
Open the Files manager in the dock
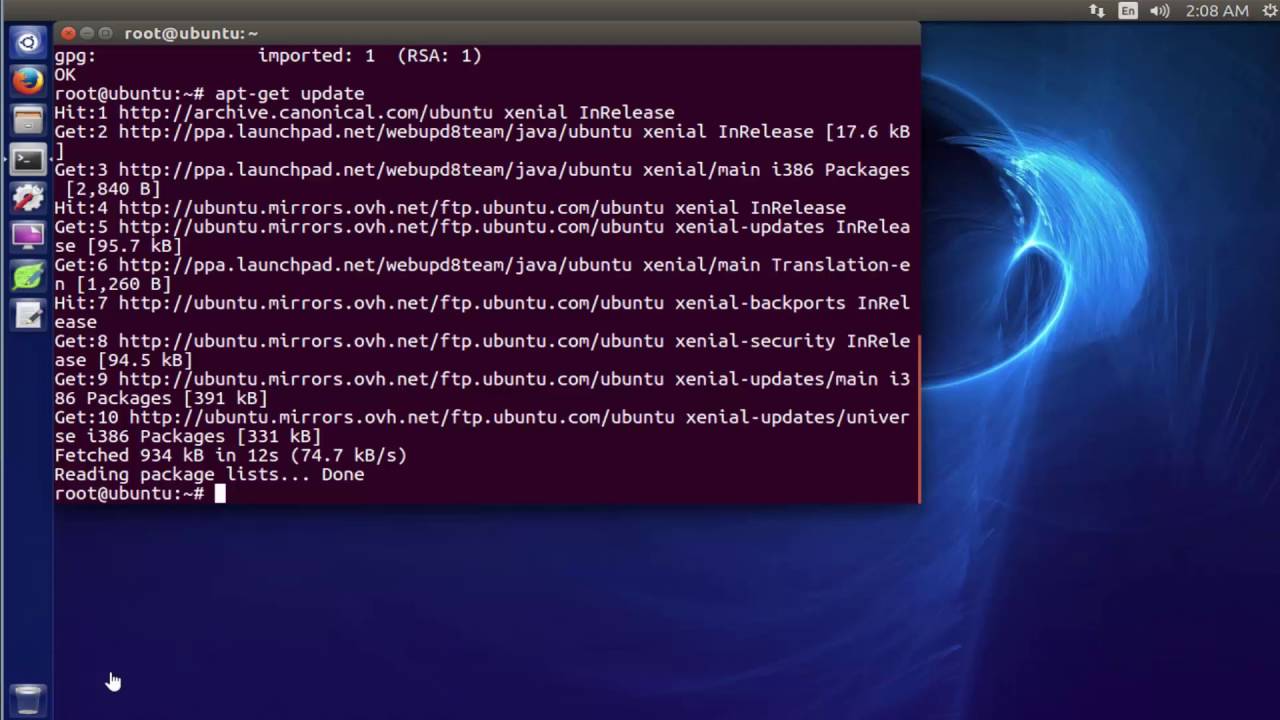coord(28,119)
